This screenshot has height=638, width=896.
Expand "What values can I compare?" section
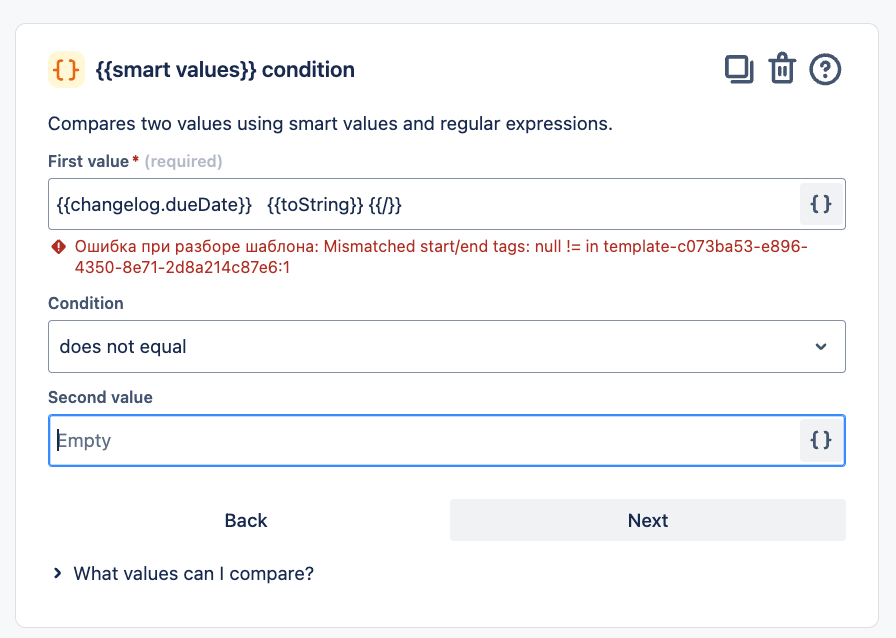[194, 574]
